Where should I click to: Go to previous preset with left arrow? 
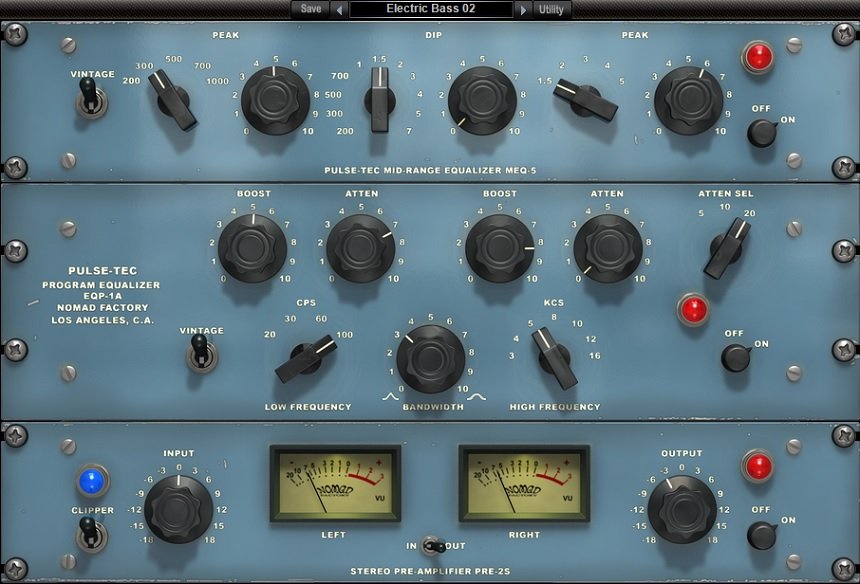point(340,10)
